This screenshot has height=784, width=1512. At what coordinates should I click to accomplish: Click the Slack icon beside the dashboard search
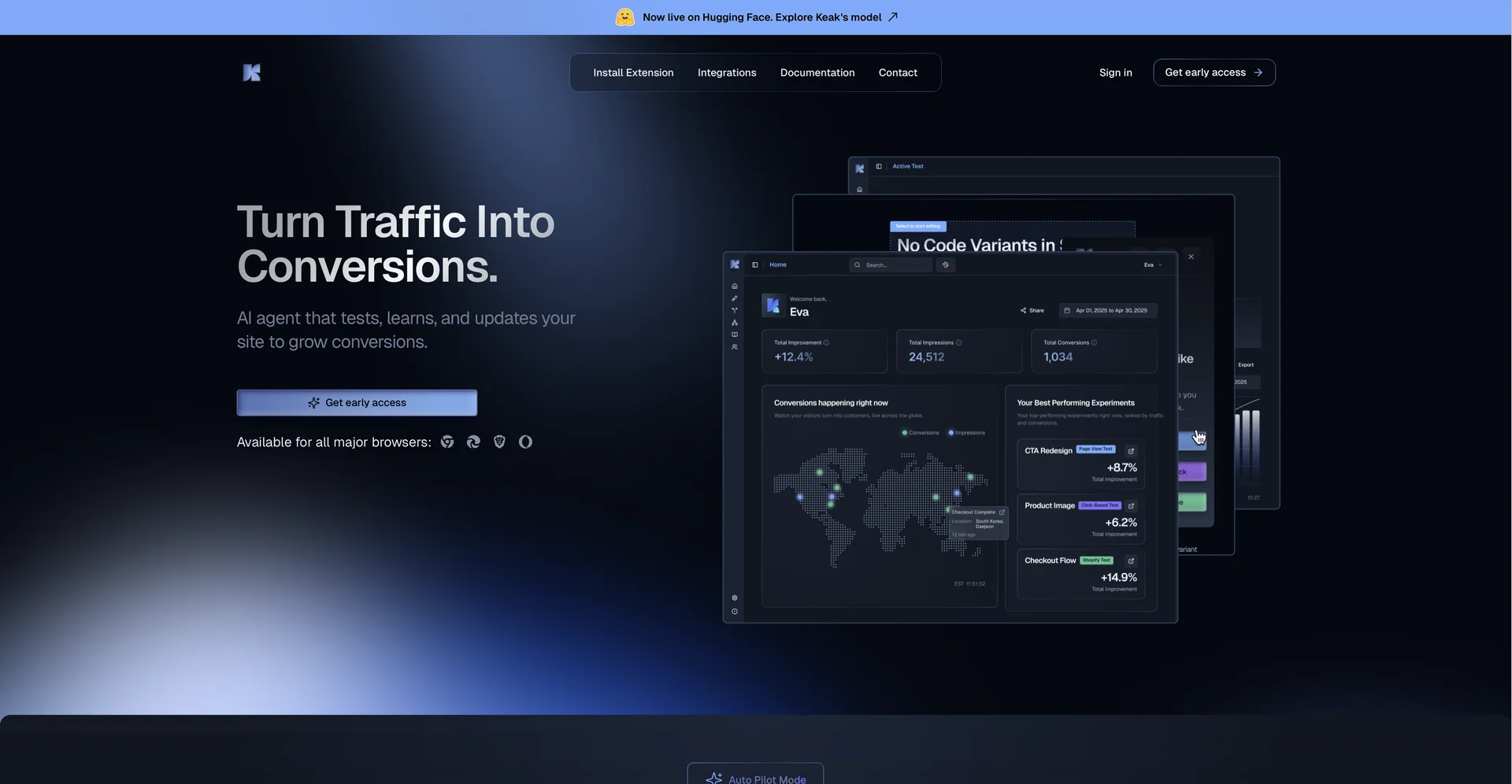pos(946,264)
